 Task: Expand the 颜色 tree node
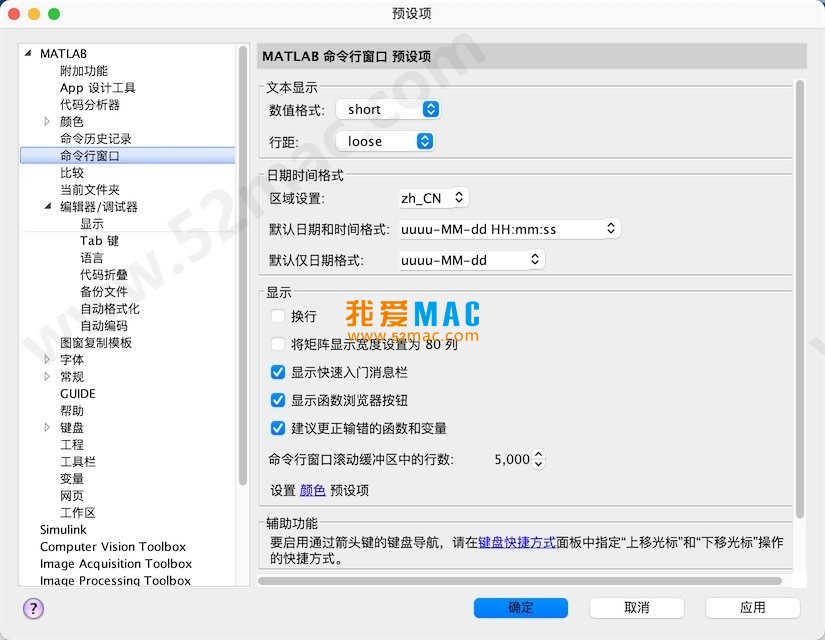click(47, 122)
